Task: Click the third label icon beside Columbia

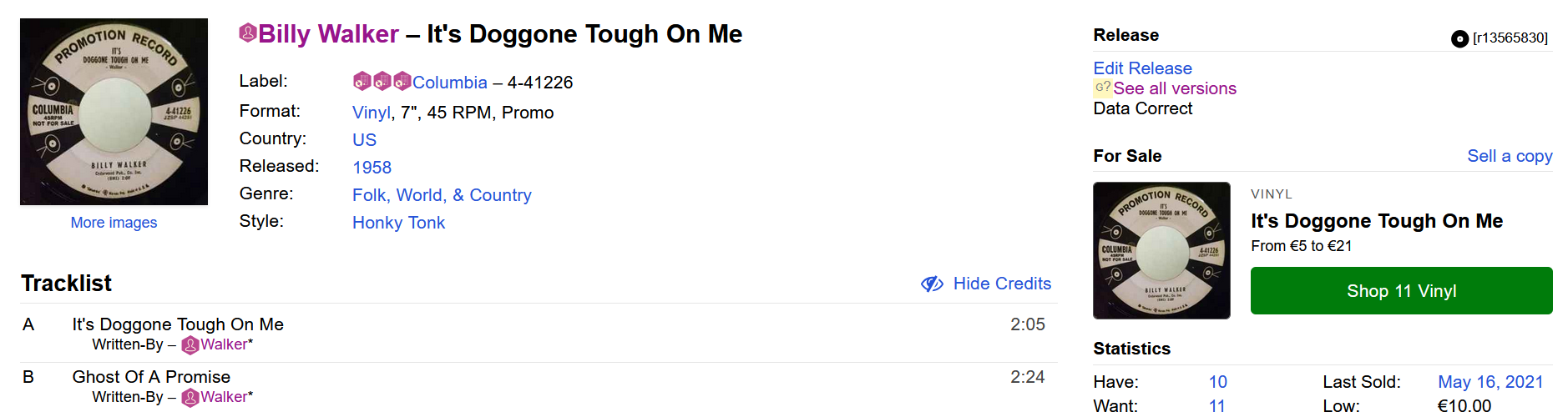Action: click(402, 81)
